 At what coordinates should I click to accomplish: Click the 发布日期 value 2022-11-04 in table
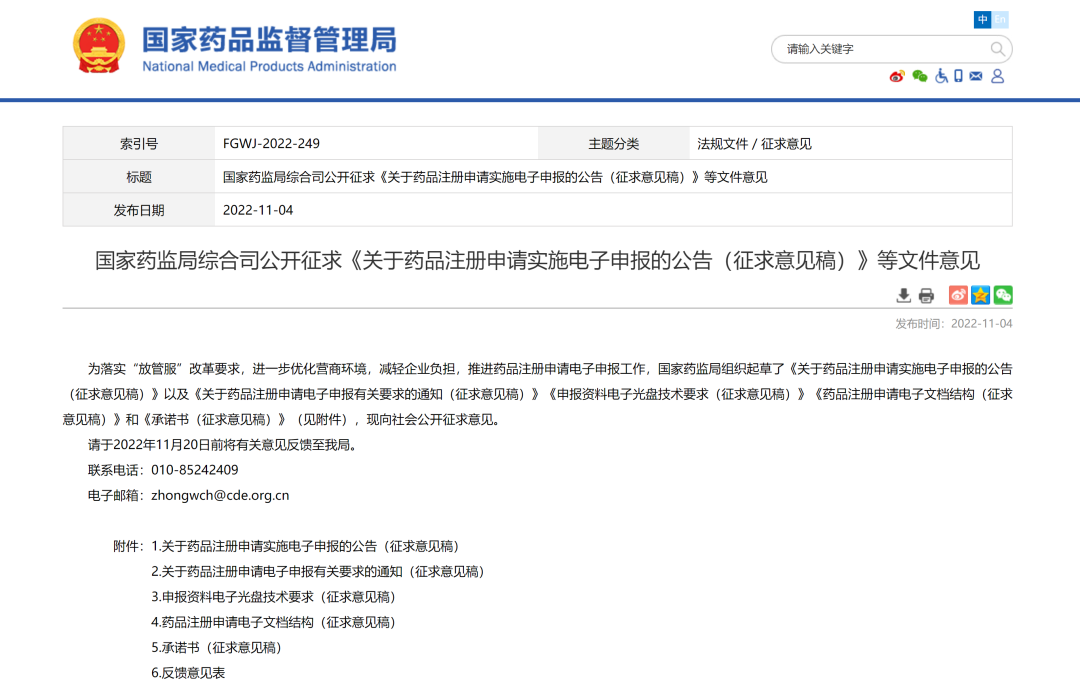258,210
